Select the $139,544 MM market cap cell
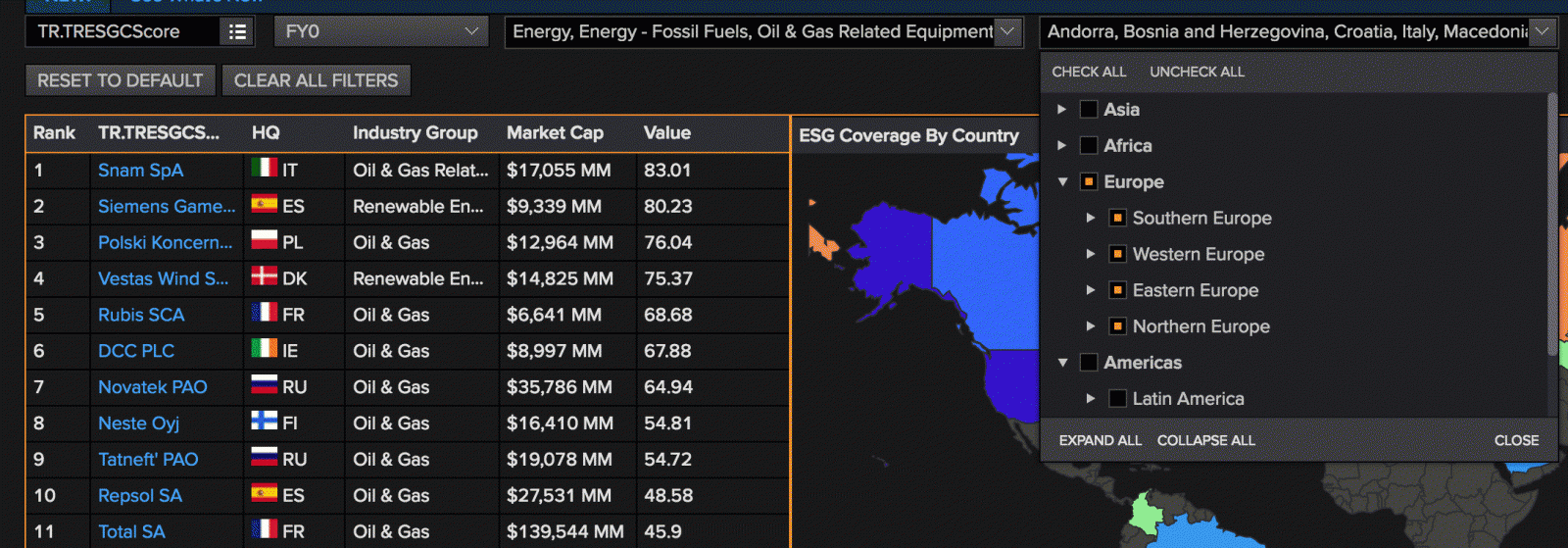 (x=565, y=531)
